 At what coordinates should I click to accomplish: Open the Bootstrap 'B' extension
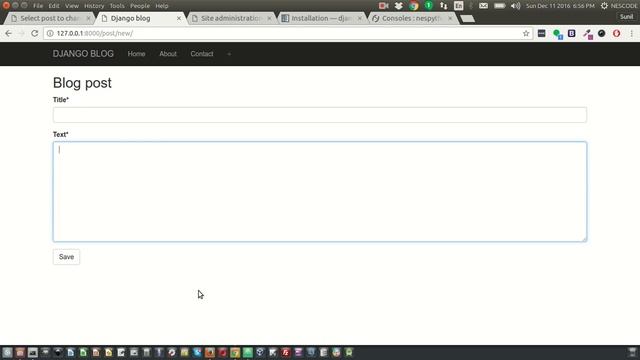coord(572,33)
